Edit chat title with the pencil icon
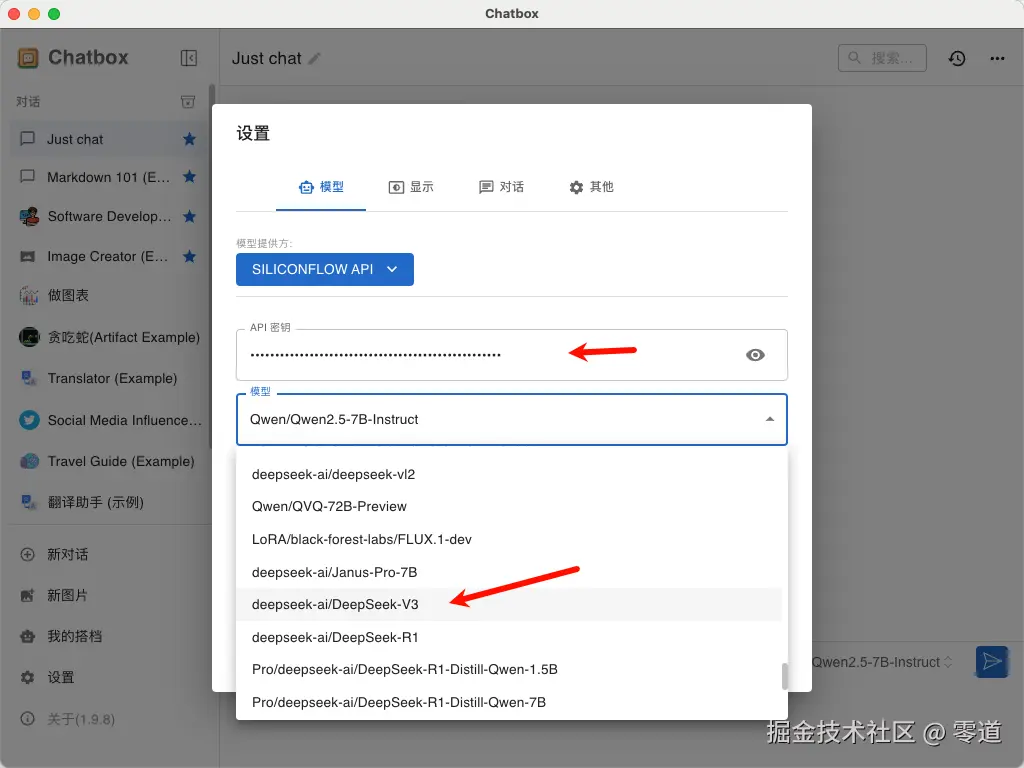 point(314,59)
